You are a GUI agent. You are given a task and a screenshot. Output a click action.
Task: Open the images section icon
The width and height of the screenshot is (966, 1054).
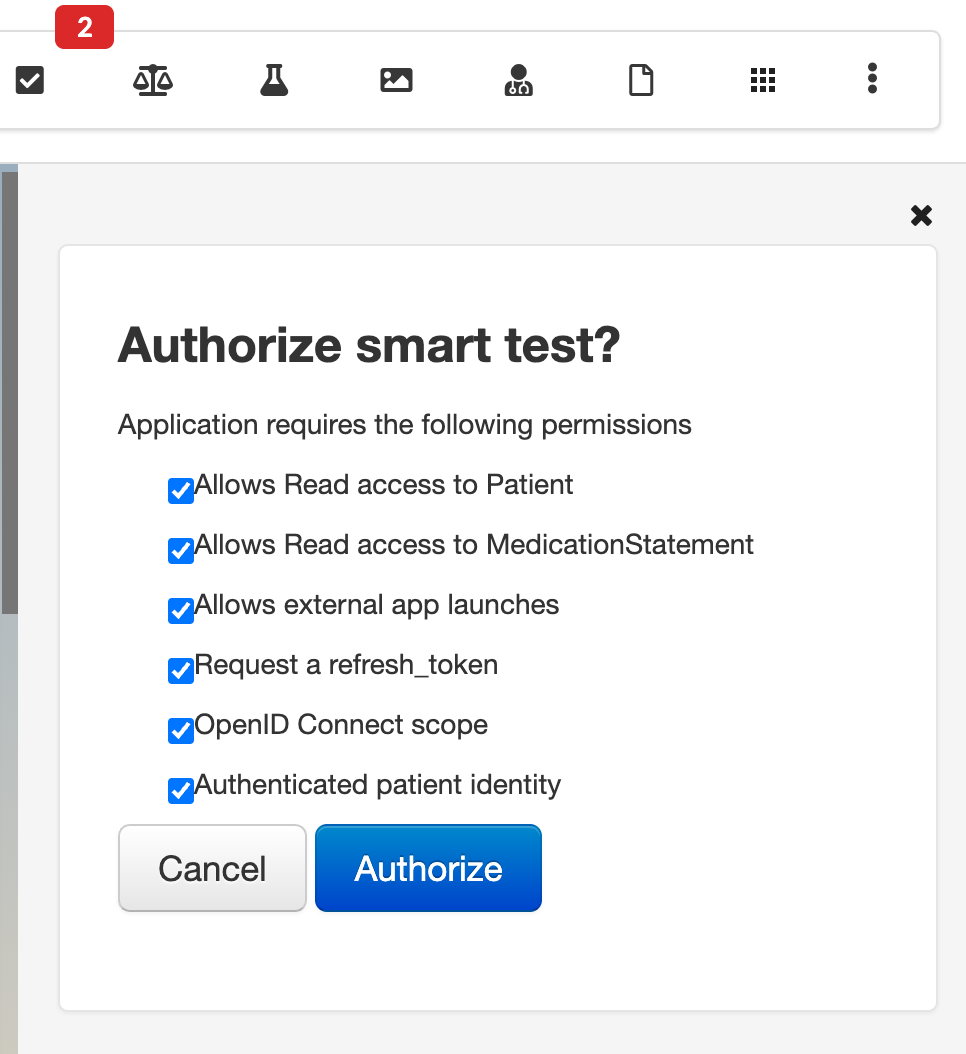tap(396, 80)
